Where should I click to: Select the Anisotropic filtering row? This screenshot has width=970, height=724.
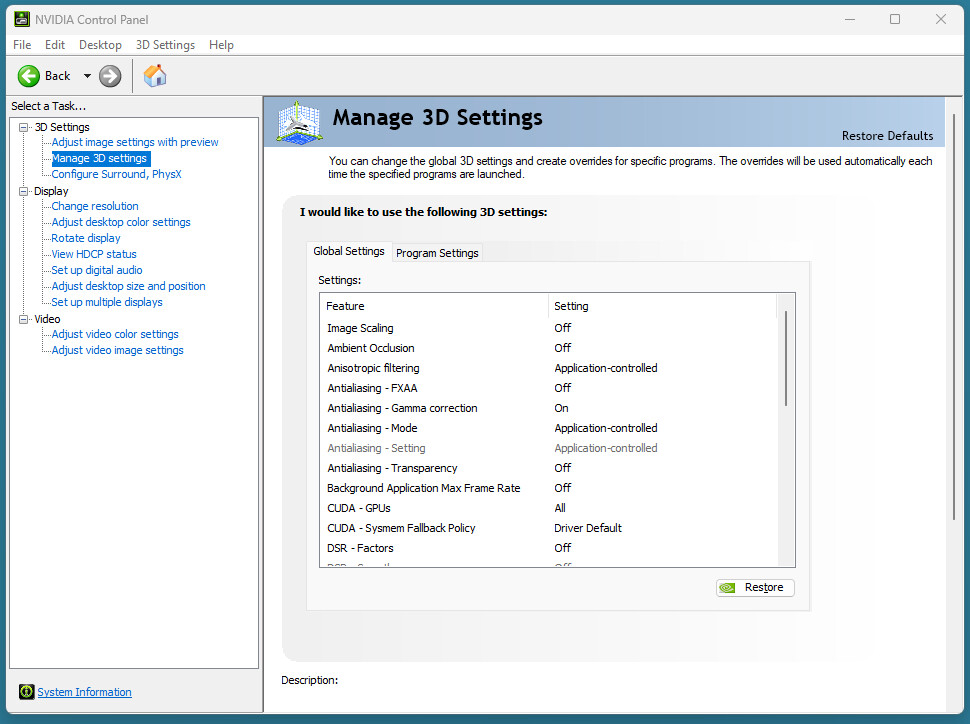pyautogui.click(x=549, y=368)
